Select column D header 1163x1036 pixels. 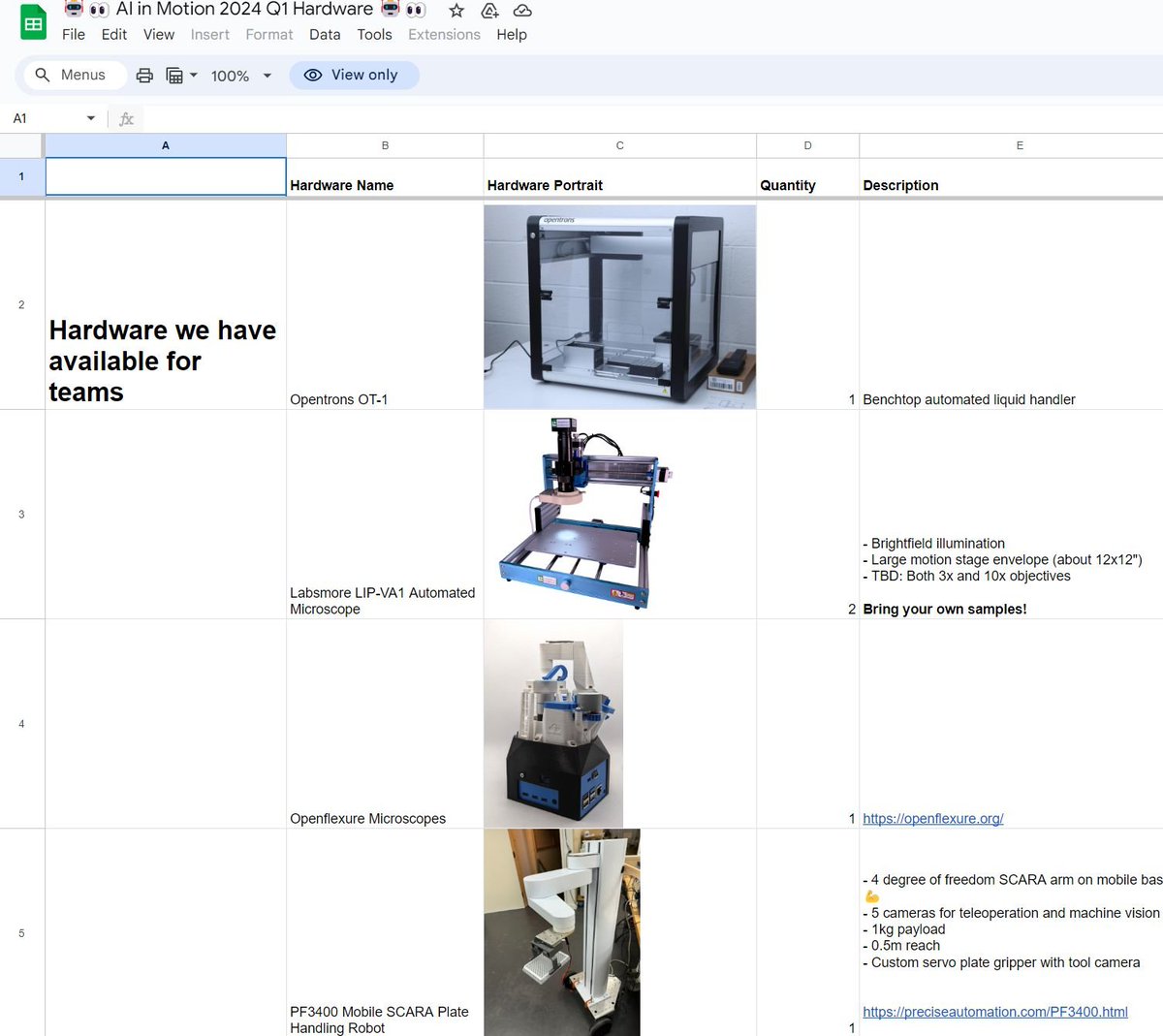(x=807, y=145)
